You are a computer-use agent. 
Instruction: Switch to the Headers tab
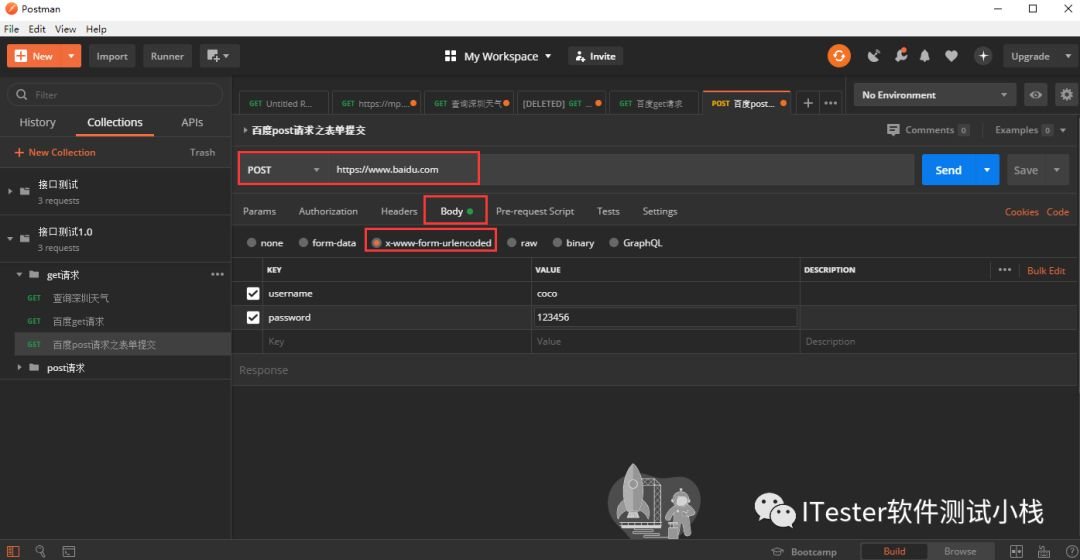(x=399, y=211)
